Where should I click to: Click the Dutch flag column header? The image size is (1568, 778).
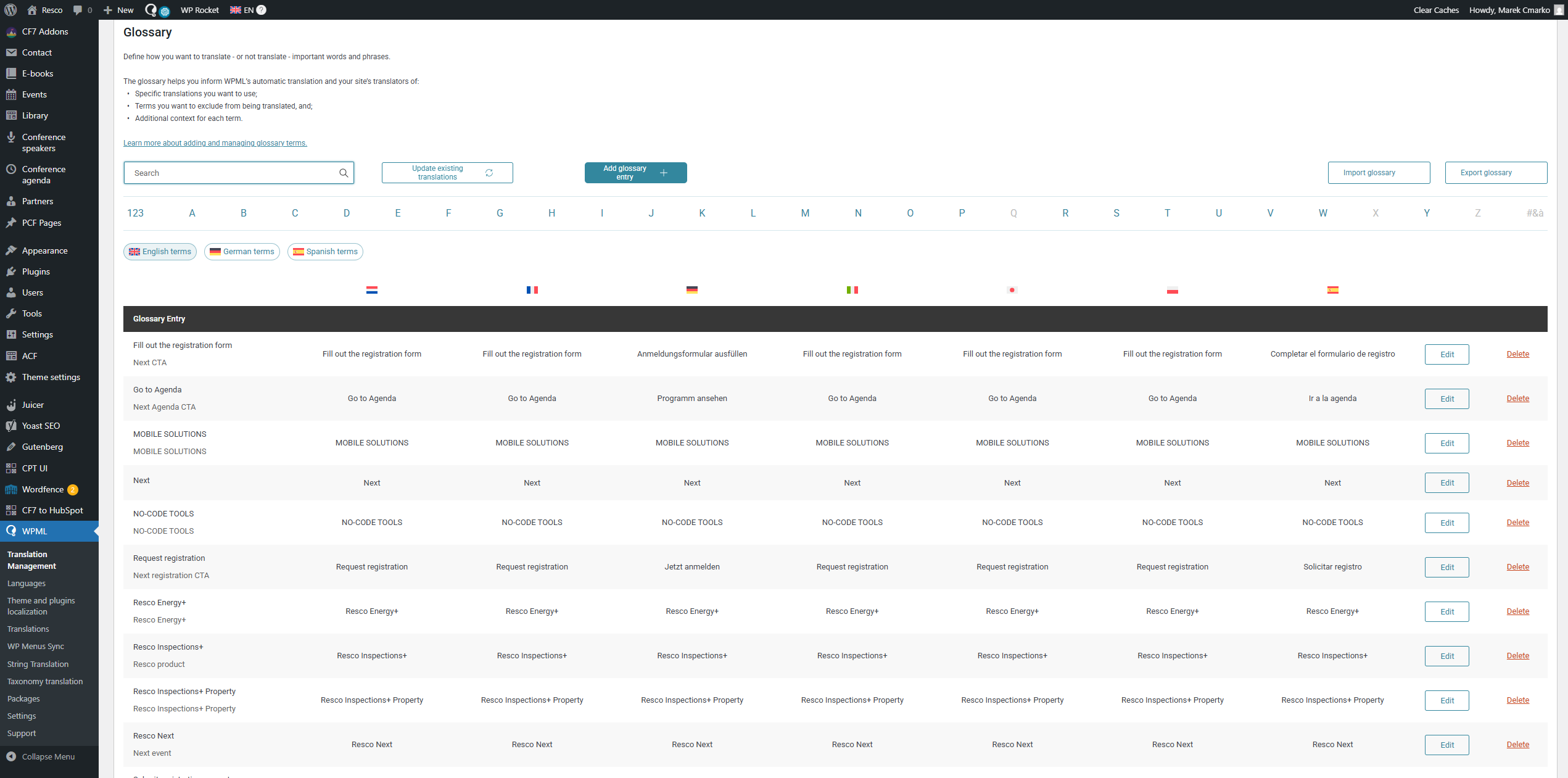pyautogui.click(x=372, y=290)
